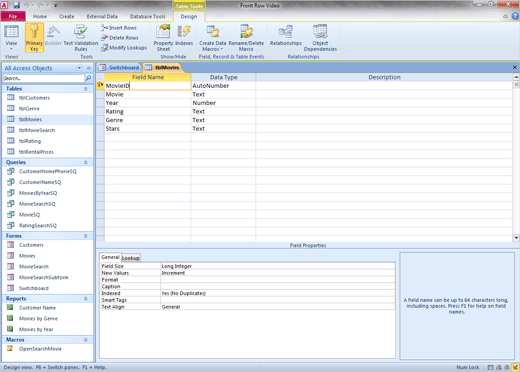Open Create Data Macros dropdown
This screenshot has height=372, width=520.
[213, 37]
